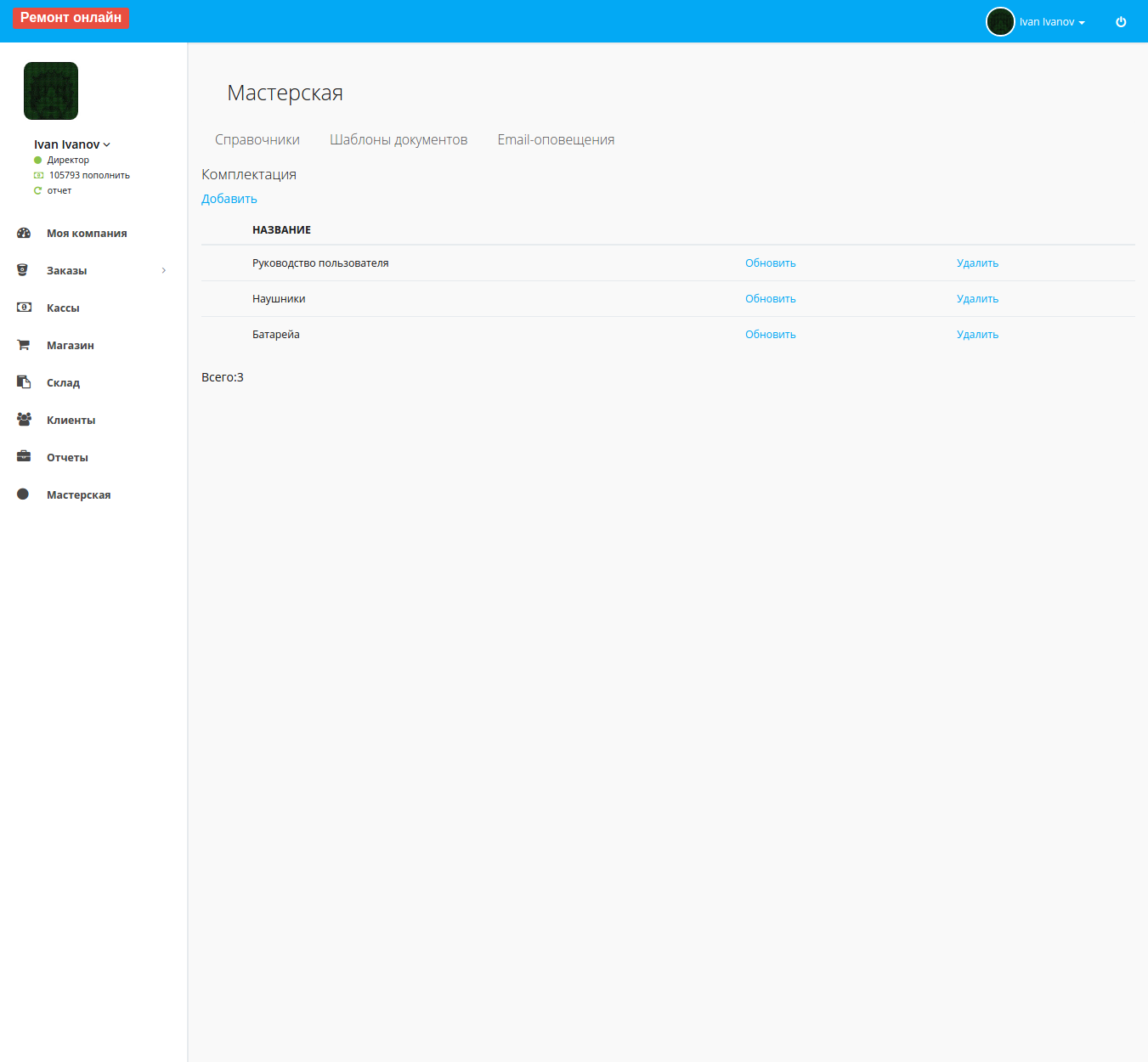Click Обновить for Руководство пользователя
Image resolution: width=1148 pixels, height=1062 pixels.
pyautogui.click(x=771, y=263)
